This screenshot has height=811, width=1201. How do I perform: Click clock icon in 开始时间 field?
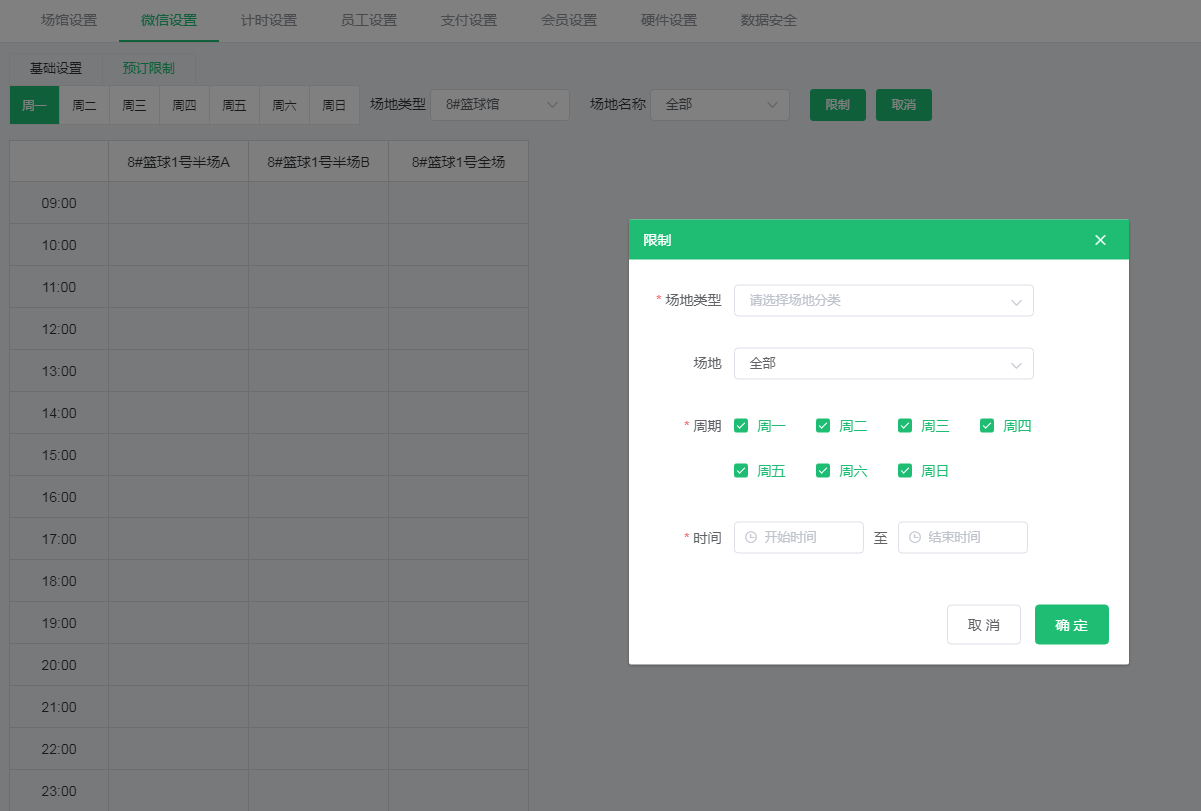750,537
